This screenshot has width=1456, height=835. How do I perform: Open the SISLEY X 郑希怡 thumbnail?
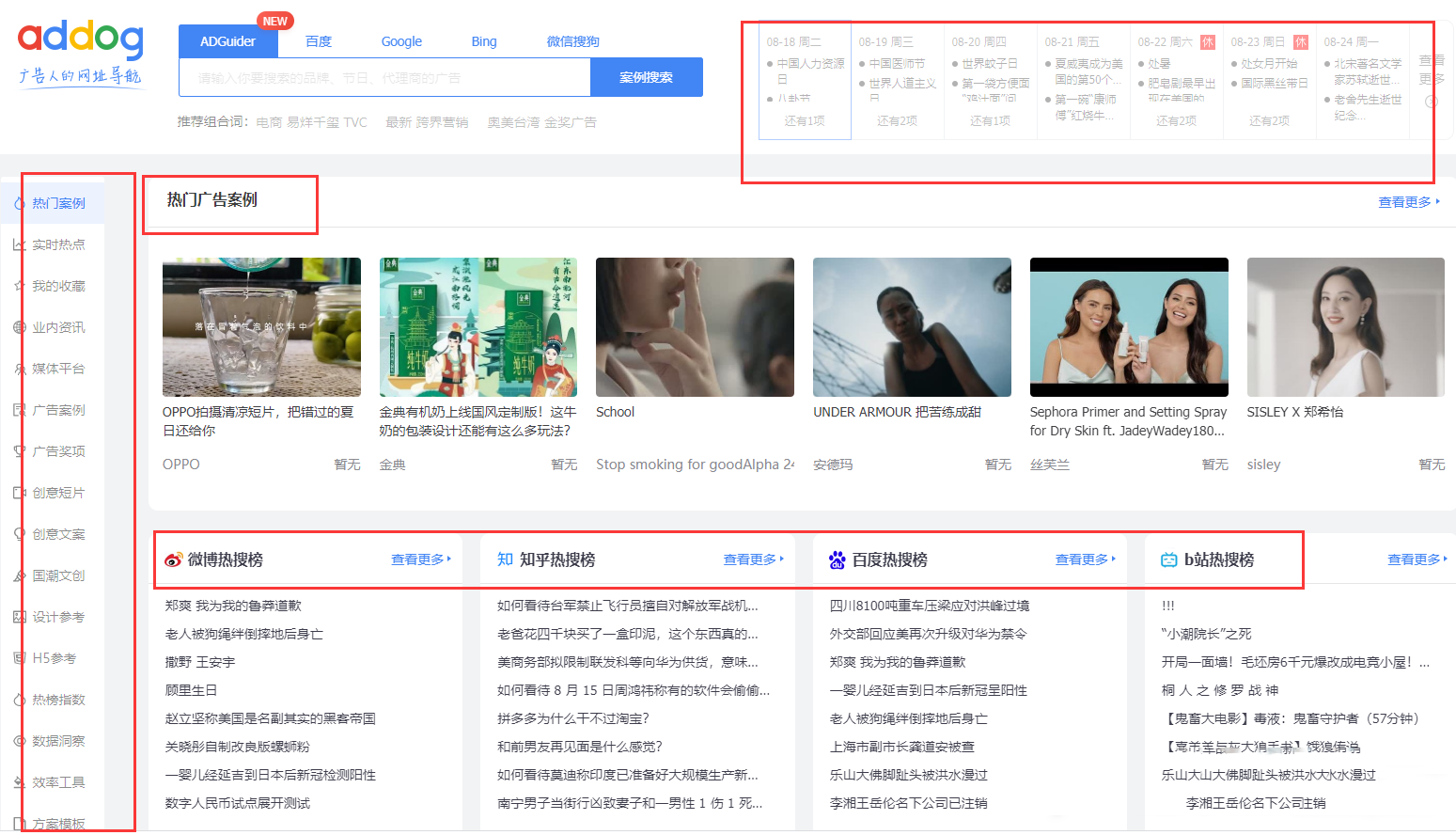click(x=1346, y=327)
